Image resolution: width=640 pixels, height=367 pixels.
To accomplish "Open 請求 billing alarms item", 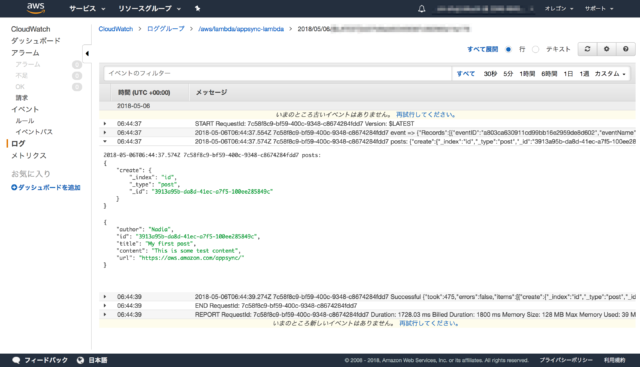I will coord(22,98).
